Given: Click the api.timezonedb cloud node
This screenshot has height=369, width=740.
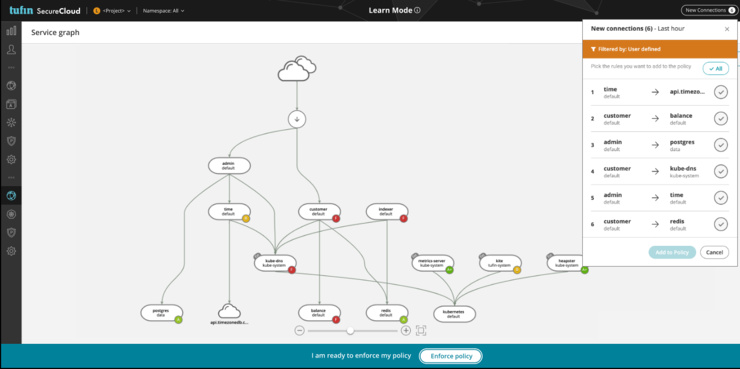Looking at the screenshot, I should (229, 311).
